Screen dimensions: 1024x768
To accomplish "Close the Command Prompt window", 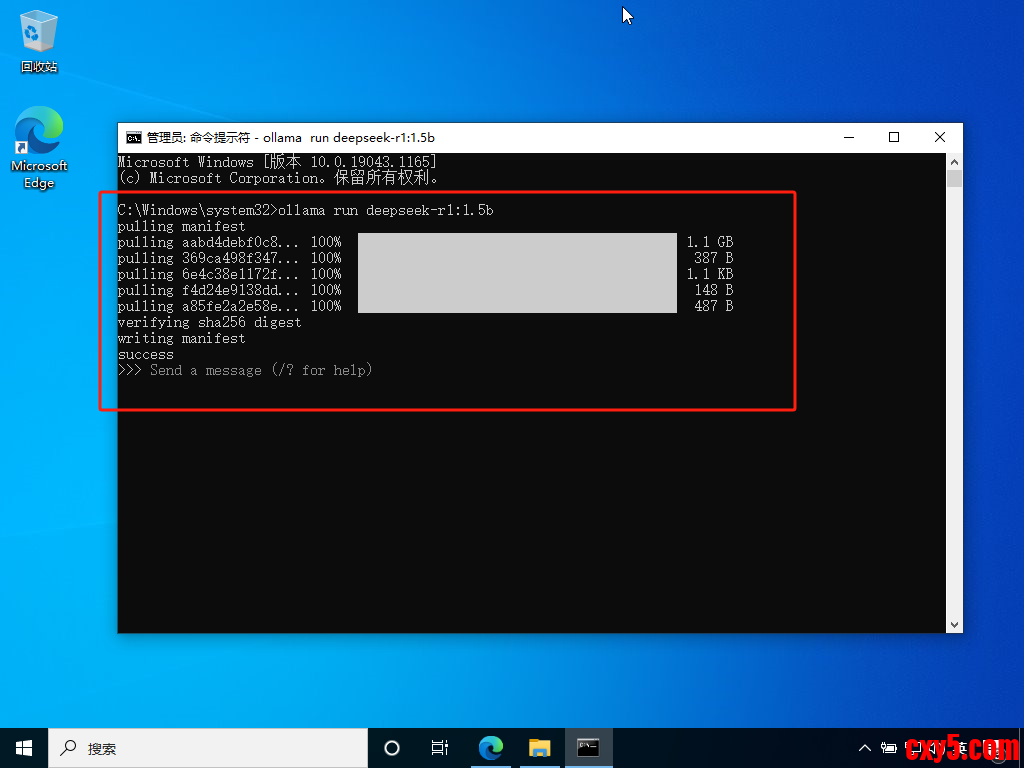I will (940, 138).
